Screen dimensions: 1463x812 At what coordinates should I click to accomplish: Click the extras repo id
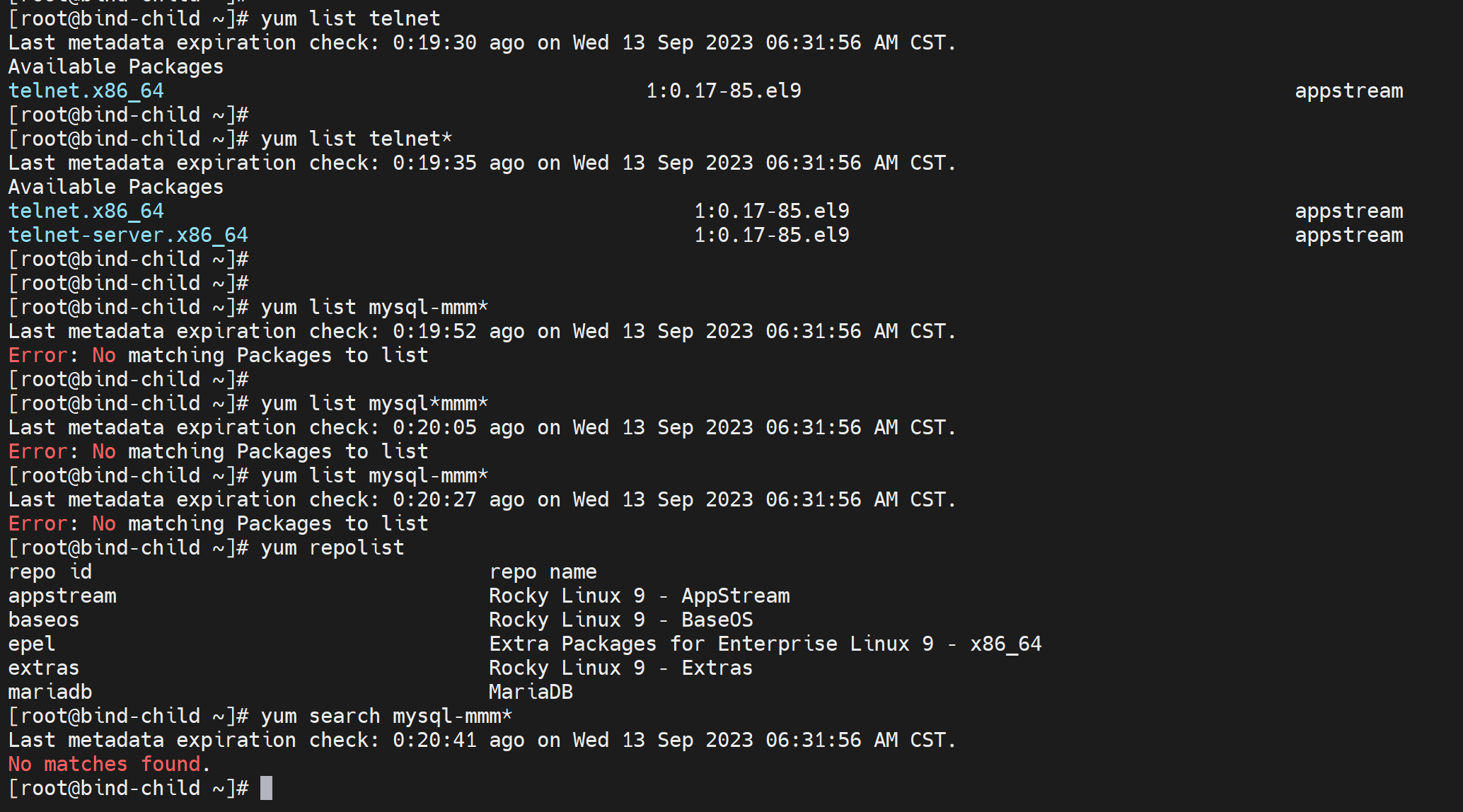(44, 668)
